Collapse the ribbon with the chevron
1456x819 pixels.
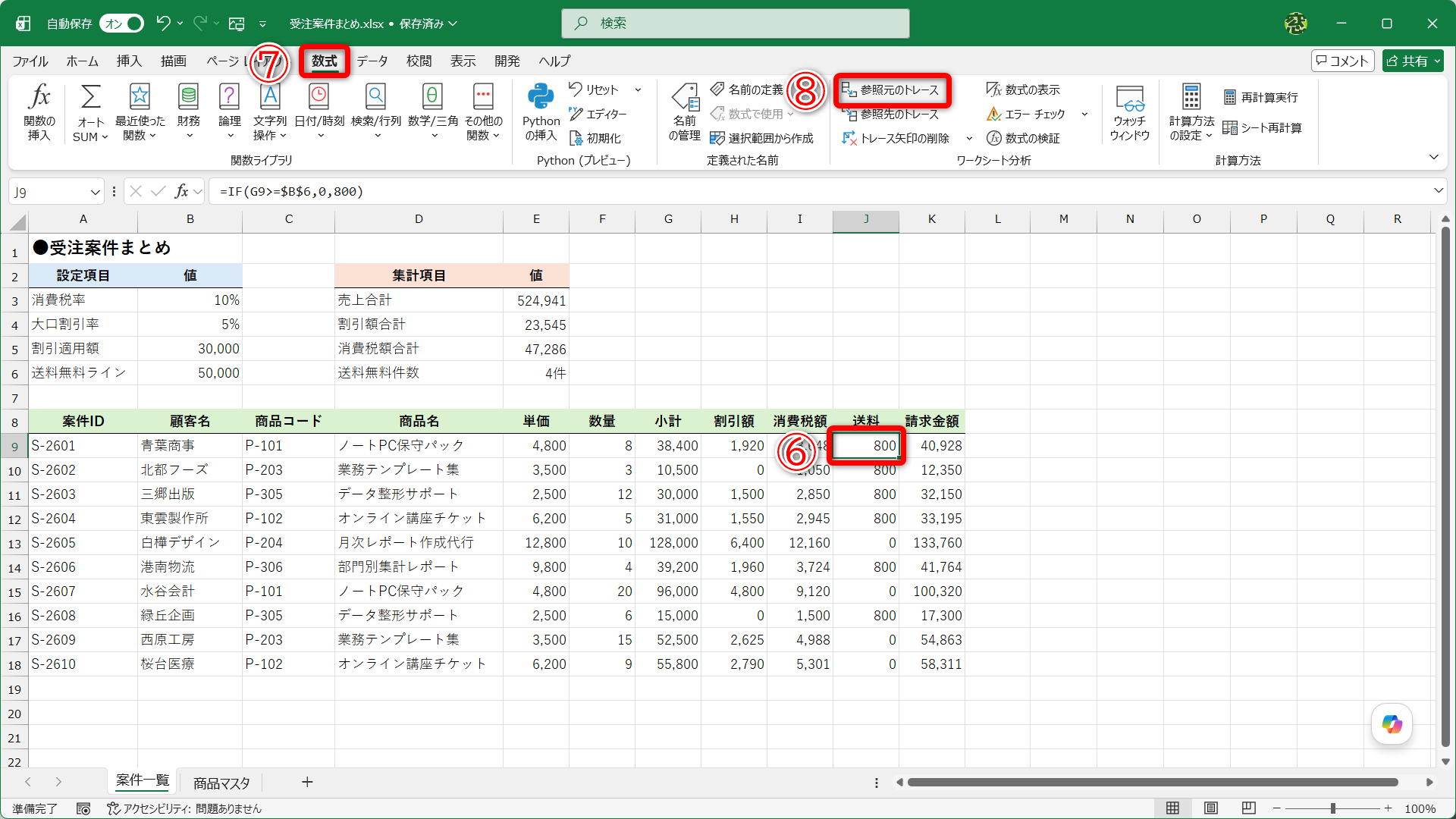click(1433, 157)
